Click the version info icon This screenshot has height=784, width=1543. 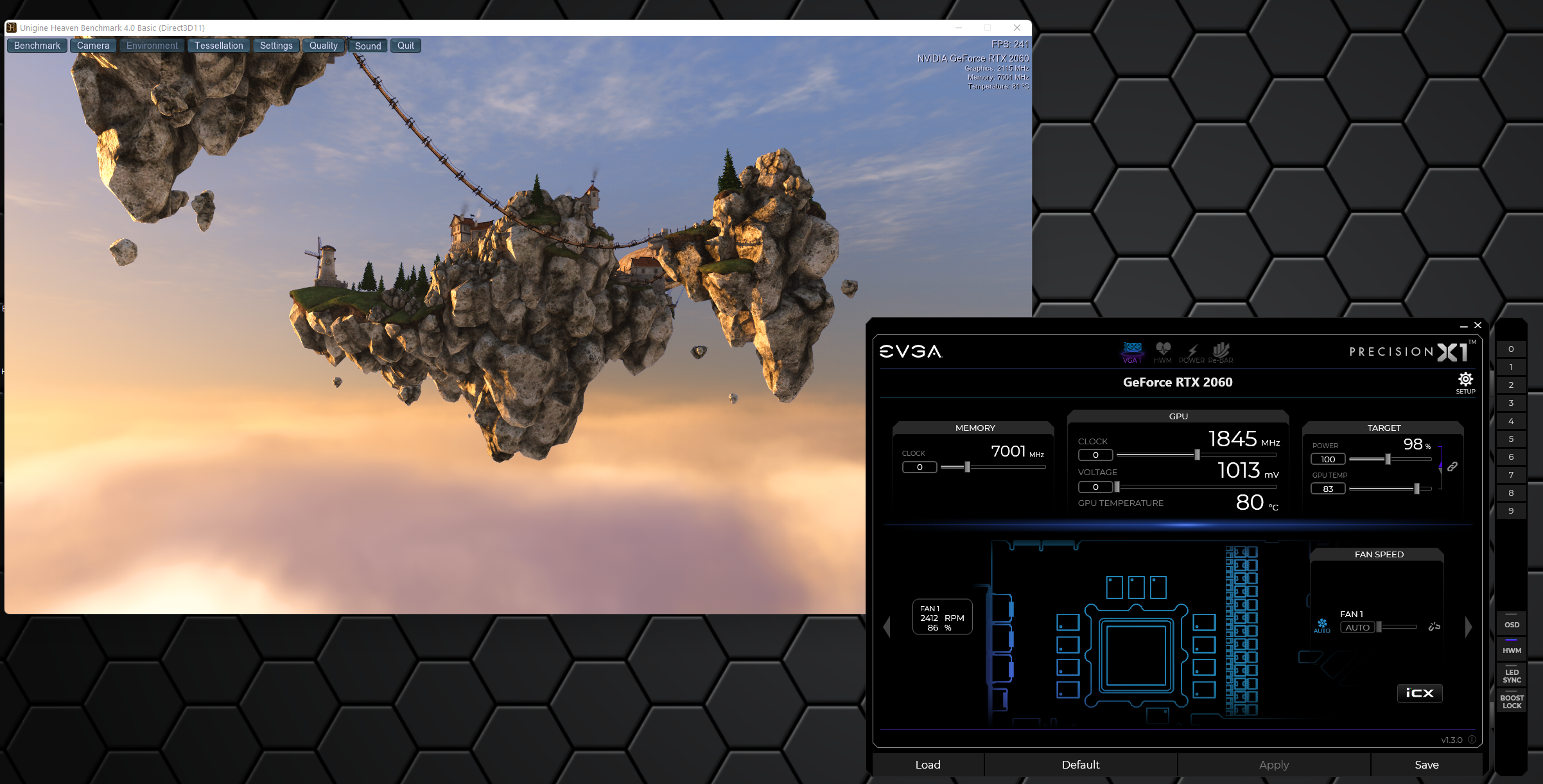pos(1472,740)
